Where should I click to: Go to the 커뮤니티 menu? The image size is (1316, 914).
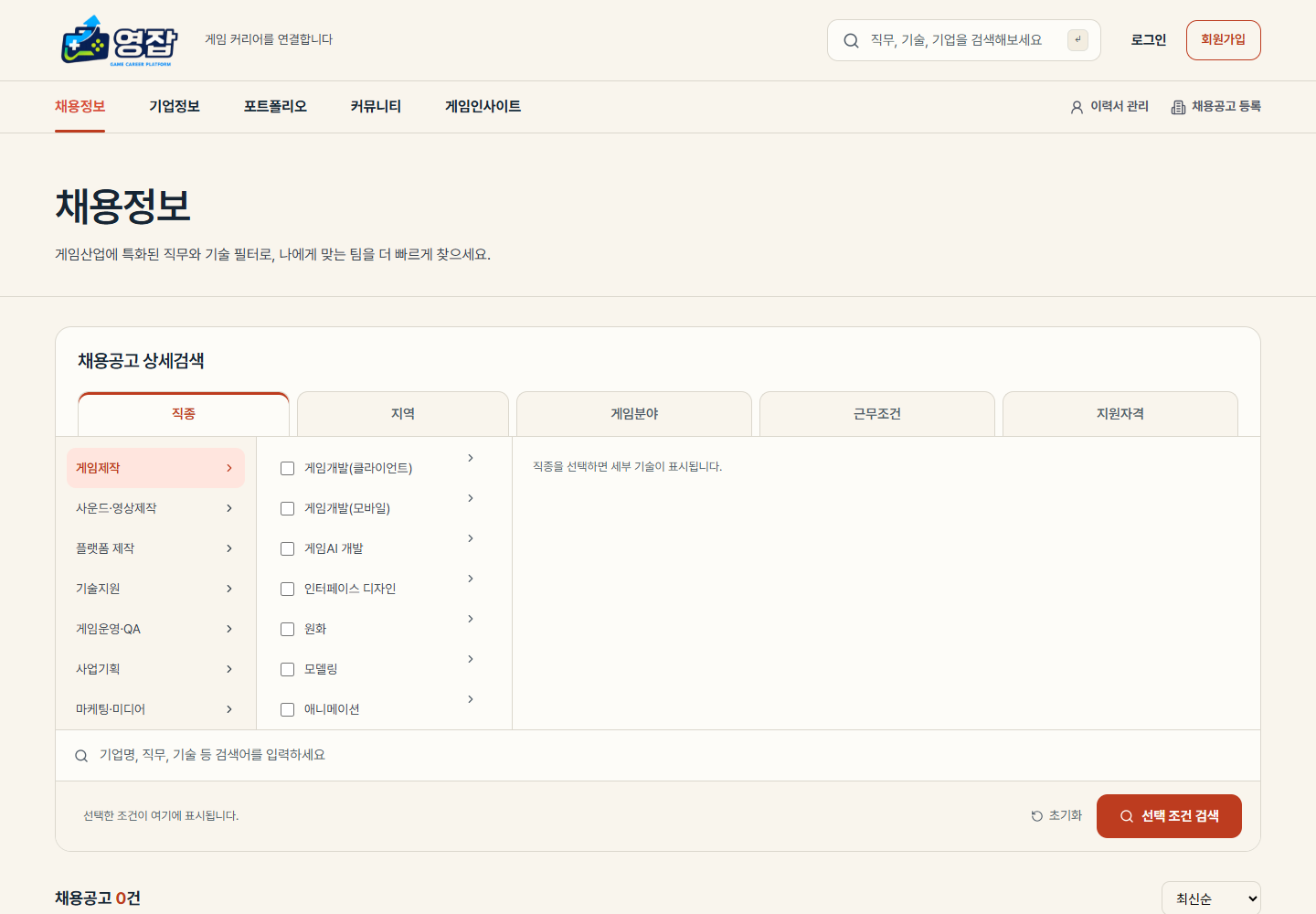coord(376,107)
